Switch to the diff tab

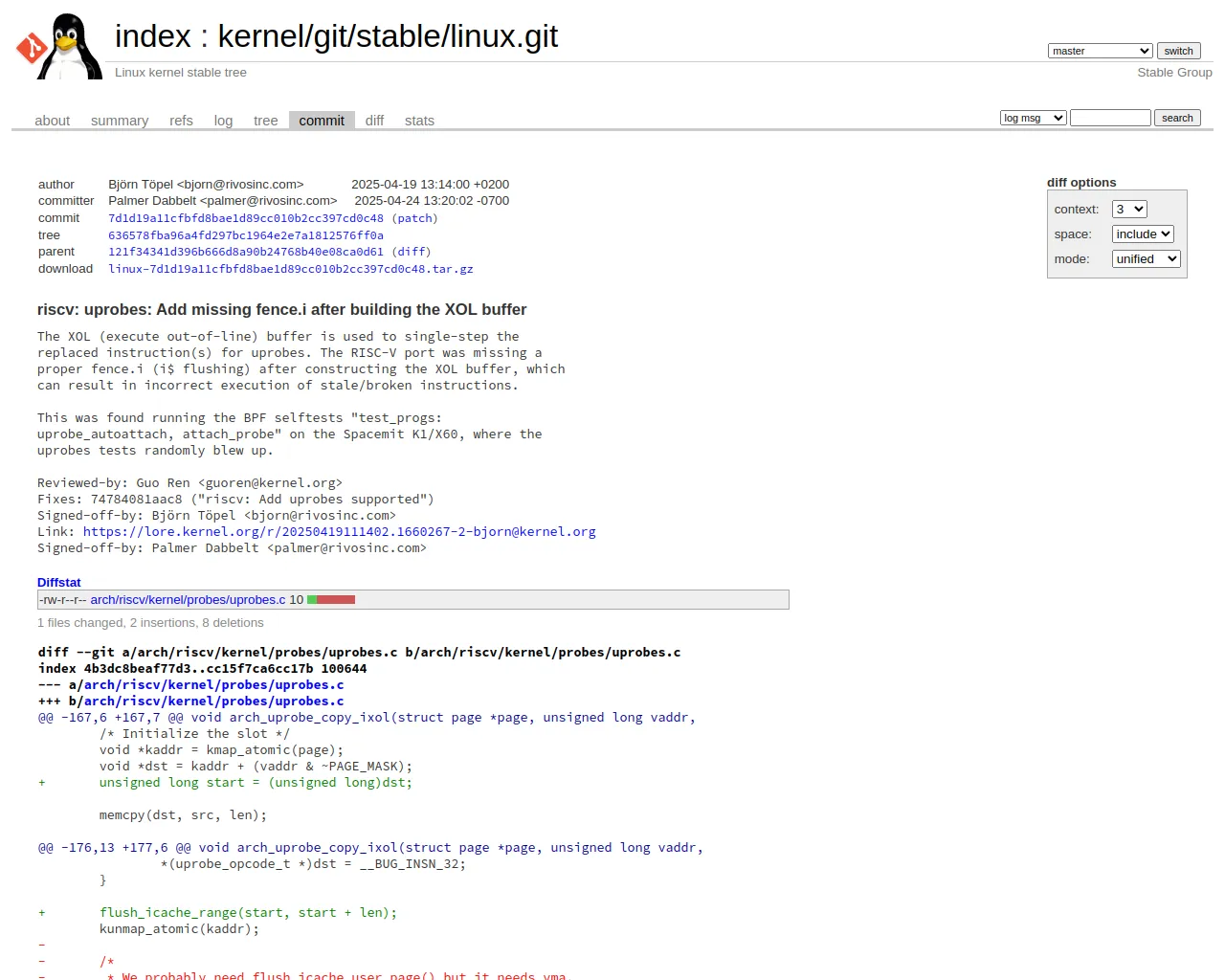[x=374, y=121]
